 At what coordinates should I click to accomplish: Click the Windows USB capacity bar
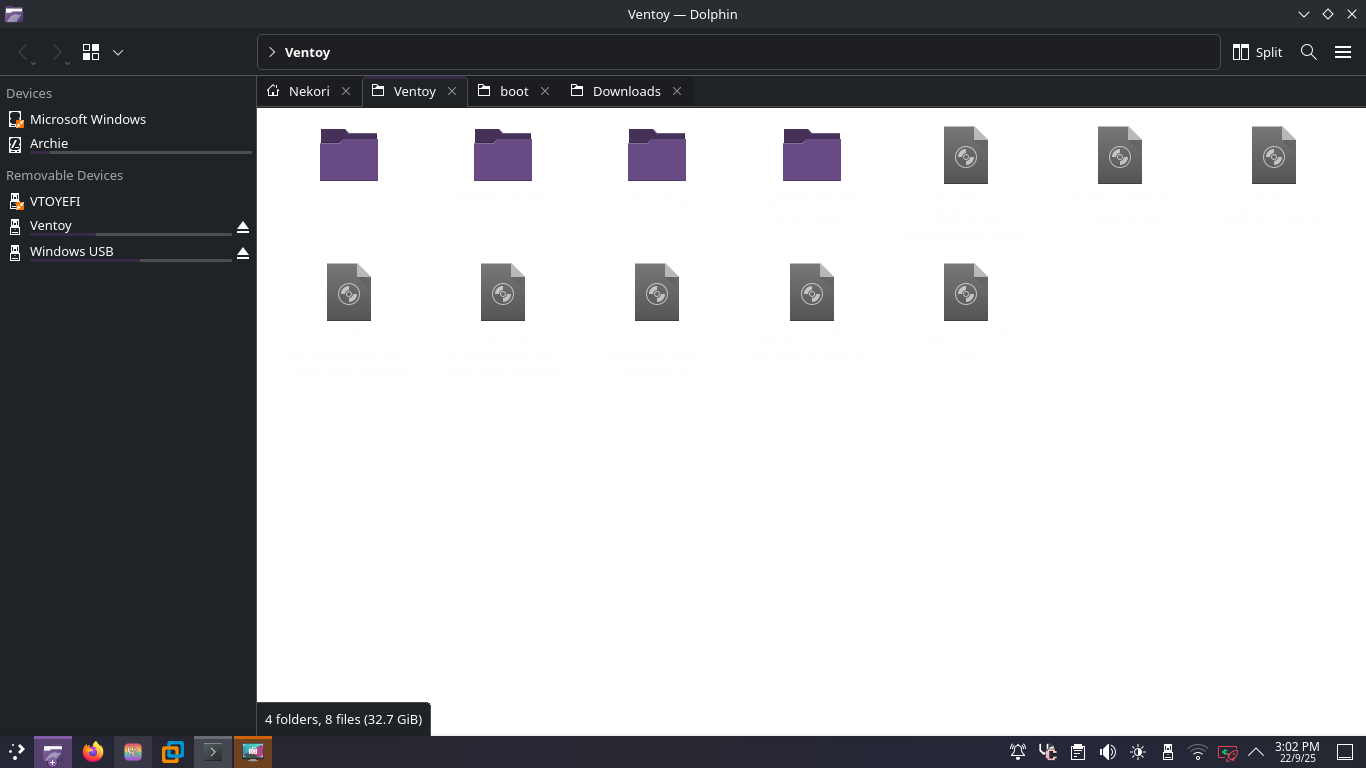(x=130, y=260)
